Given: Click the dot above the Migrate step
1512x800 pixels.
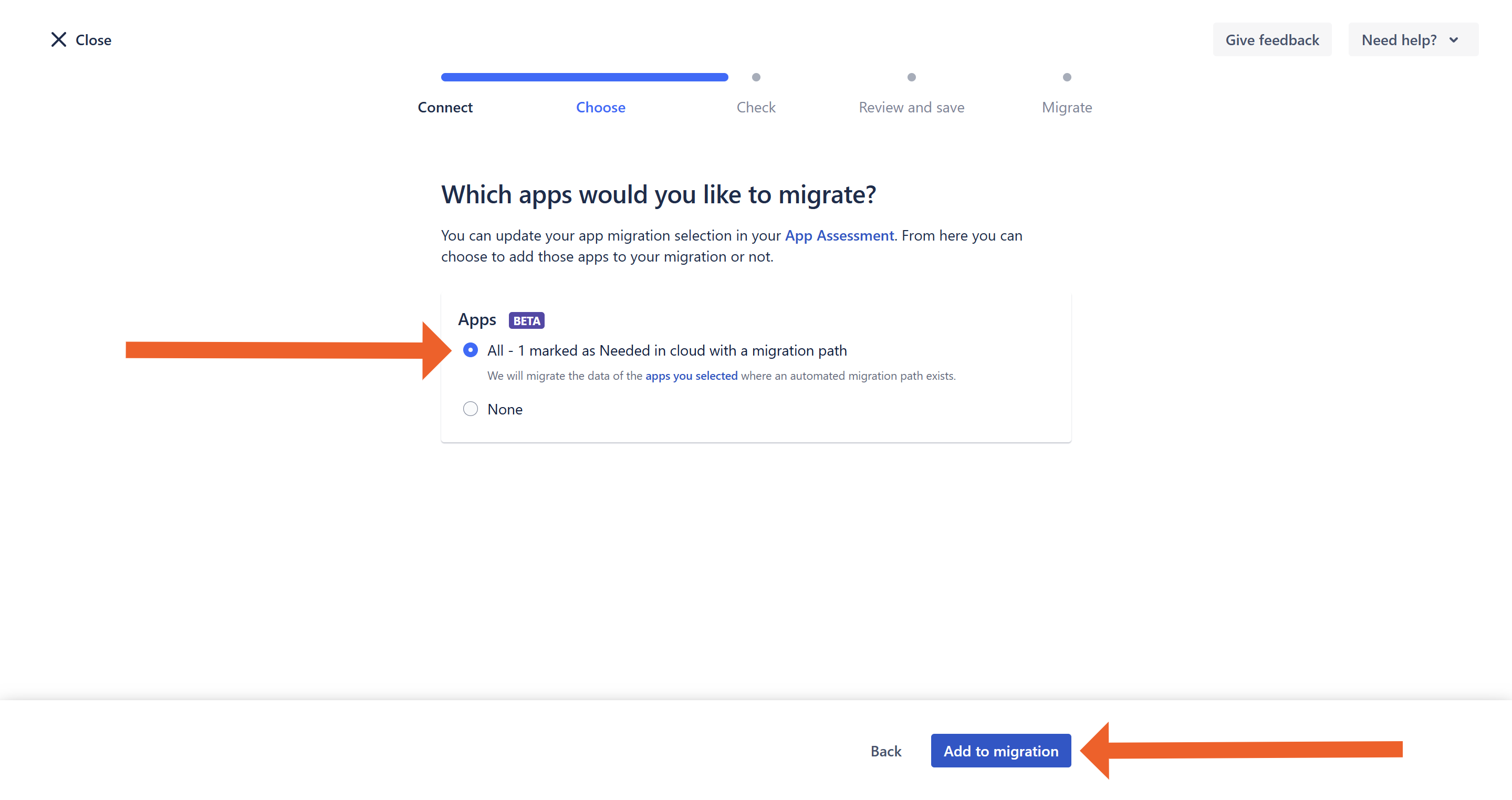Looking at the screenshot, I should pyautogui.click(x=1067, y=77).
